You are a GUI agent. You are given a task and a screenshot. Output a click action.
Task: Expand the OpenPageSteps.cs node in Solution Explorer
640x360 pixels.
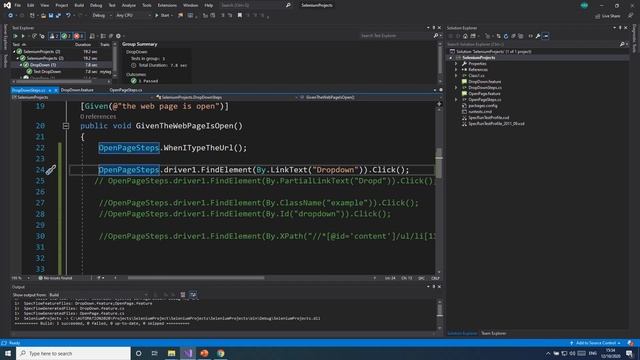(456, 100)
